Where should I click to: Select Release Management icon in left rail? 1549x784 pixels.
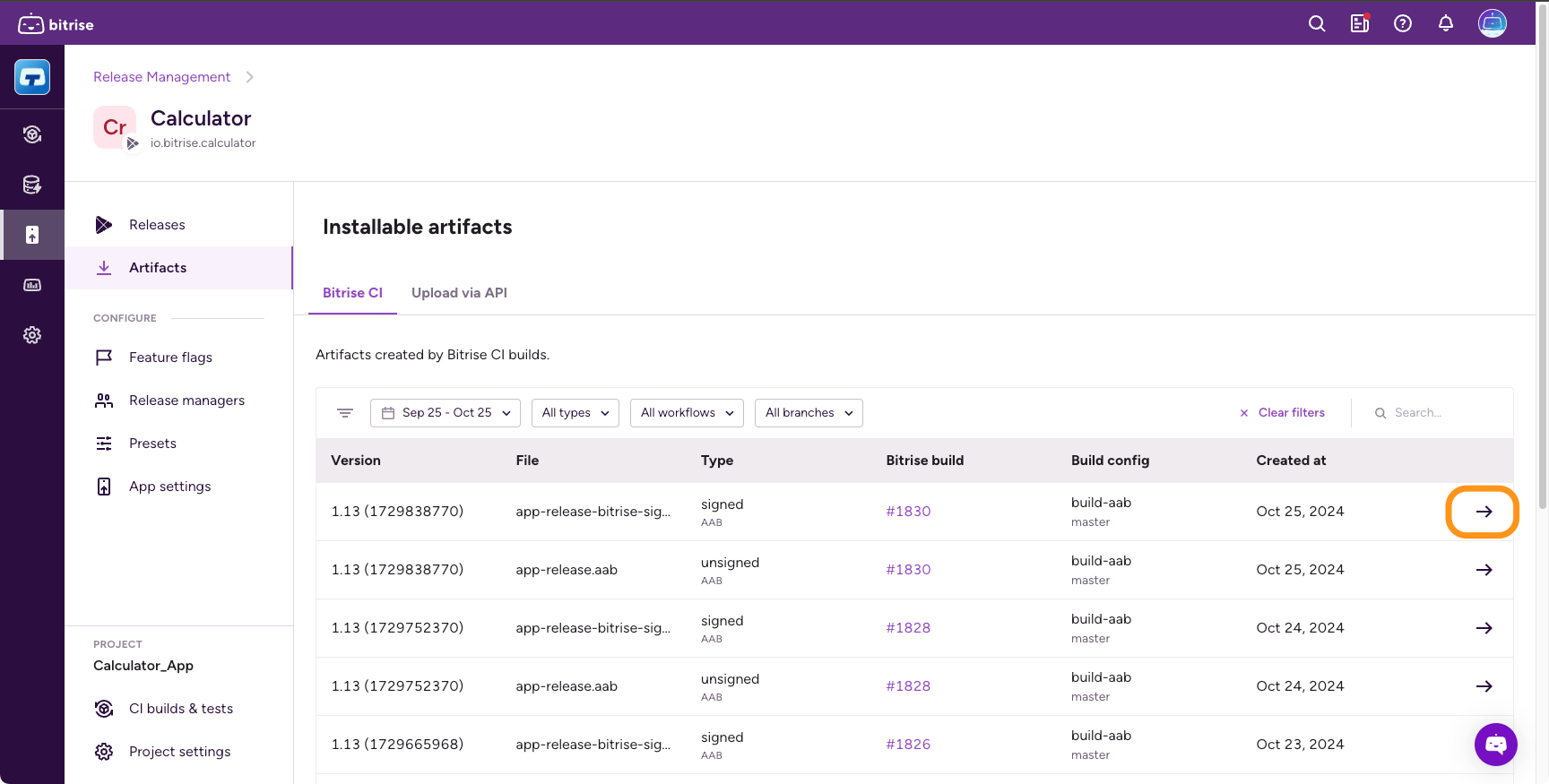point(32,235)
